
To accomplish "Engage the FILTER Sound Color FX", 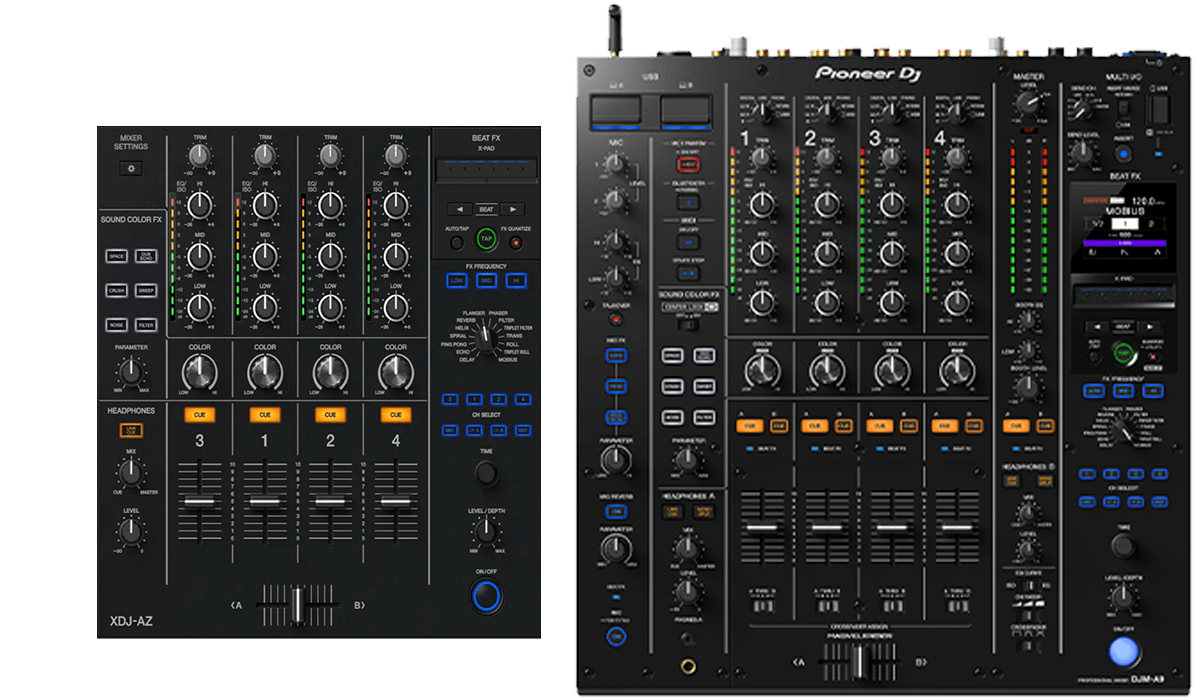I will click(x=146, y=324).
